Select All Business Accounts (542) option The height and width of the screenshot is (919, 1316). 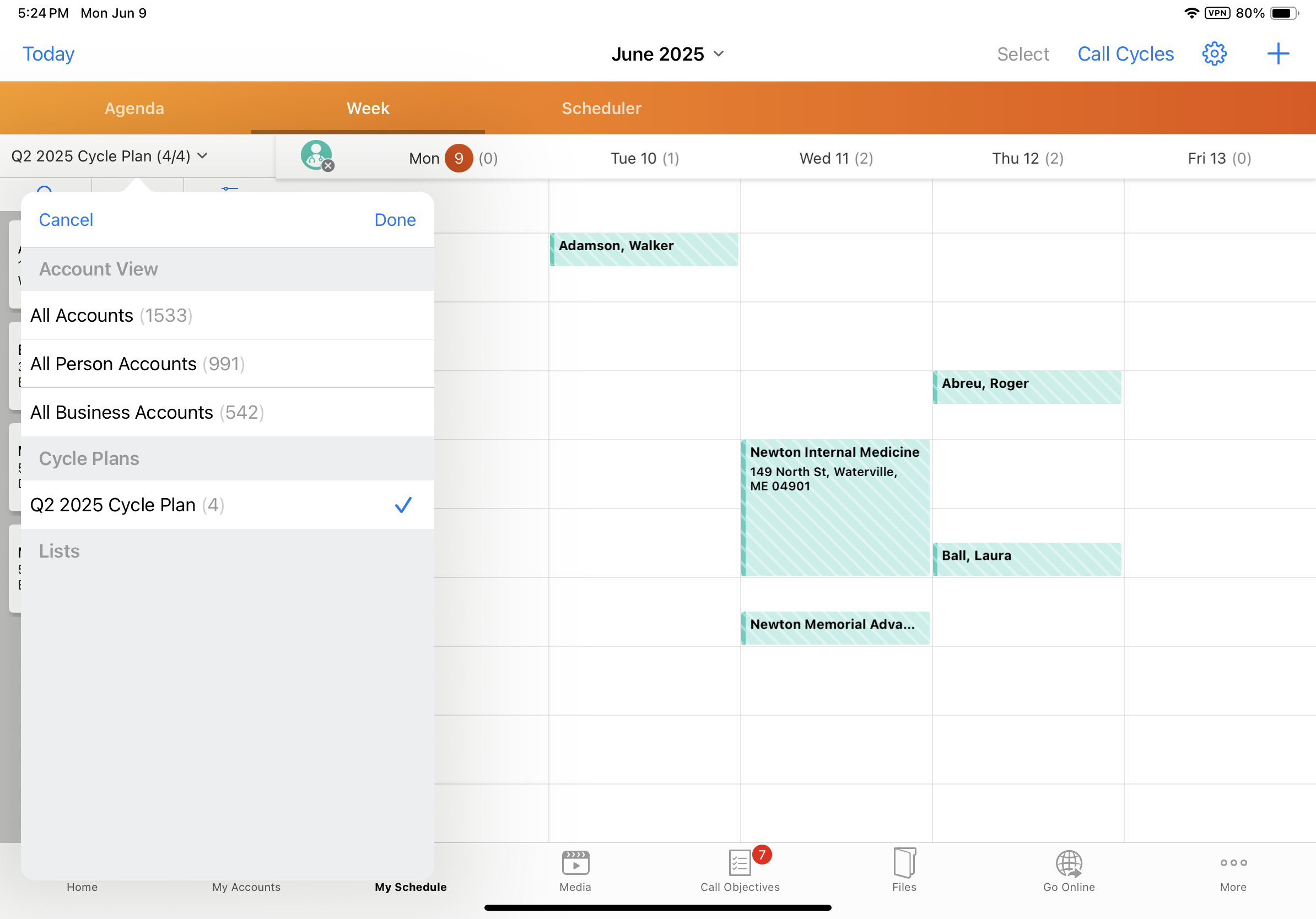[x=227, y=413]
